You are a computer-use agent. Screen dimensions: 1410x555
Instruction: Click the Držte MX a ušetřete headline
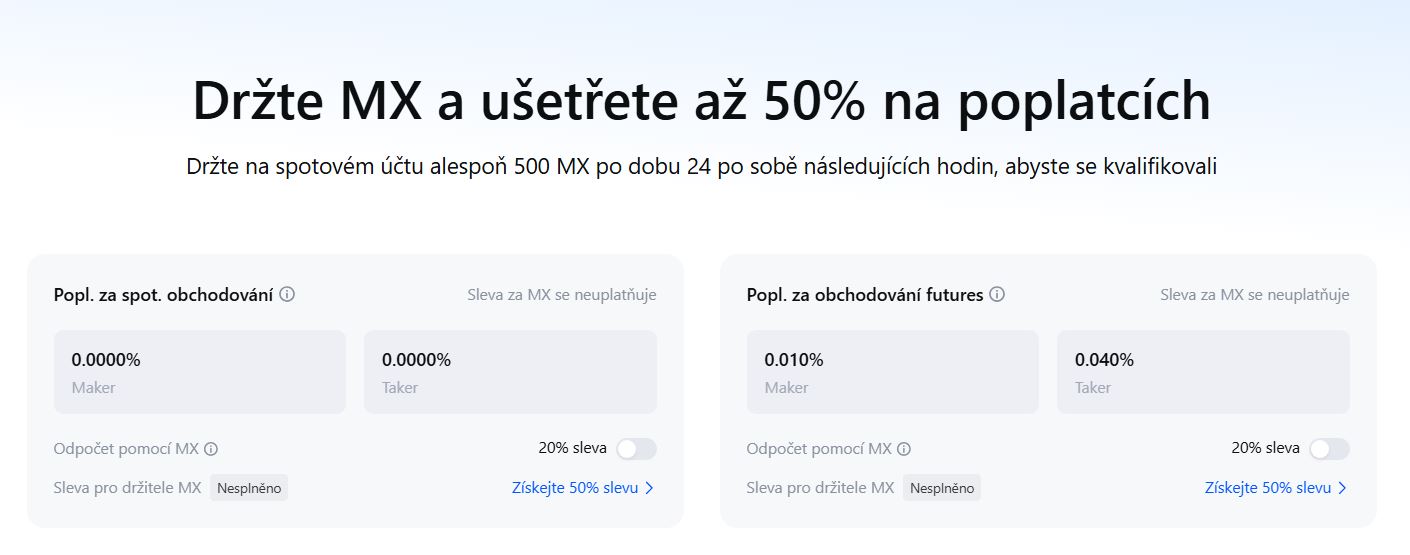pos(702,101)
